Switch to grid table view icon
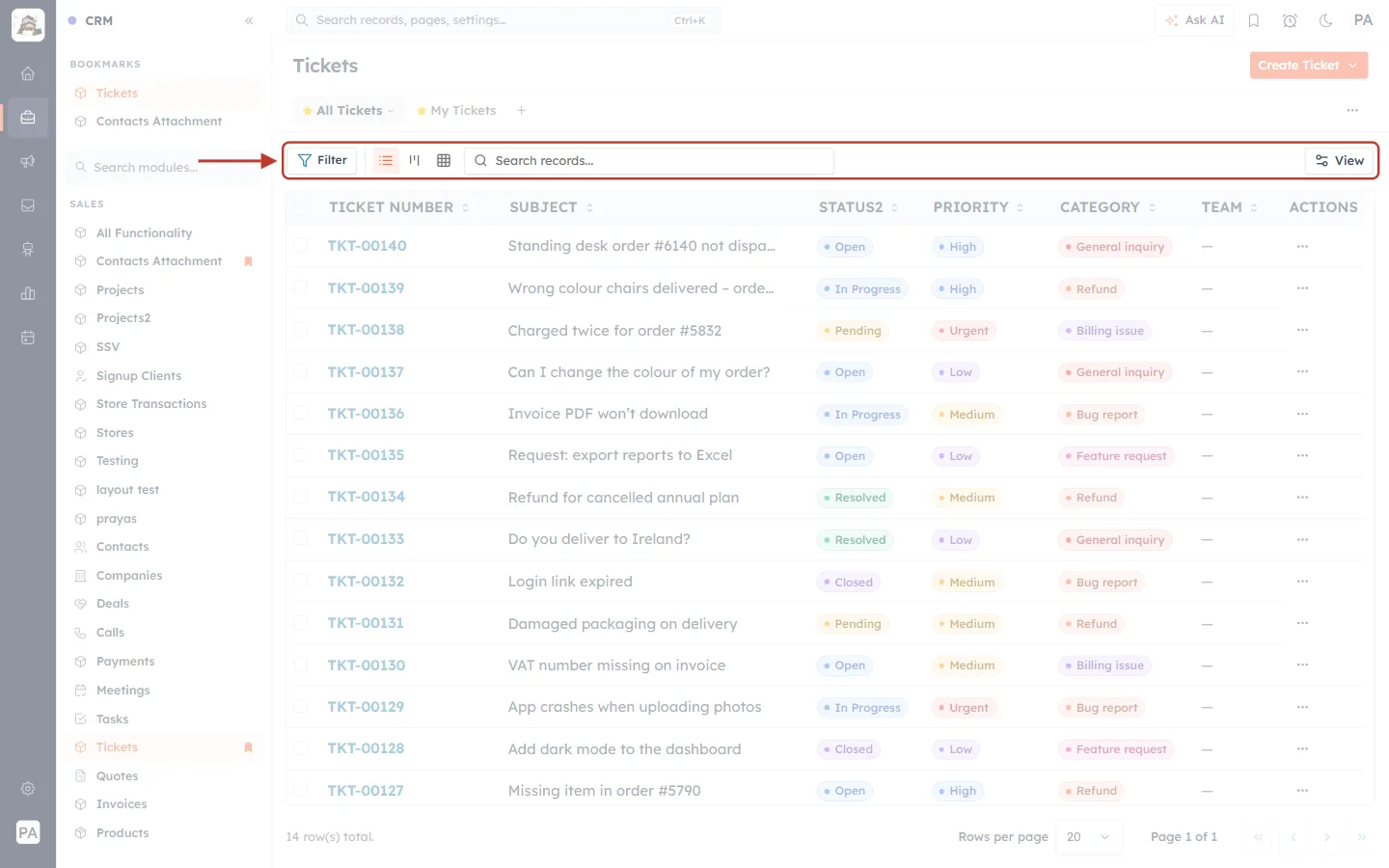Image resolution: width=1389 pixels, height=868 pixels. tap(444, 160)
